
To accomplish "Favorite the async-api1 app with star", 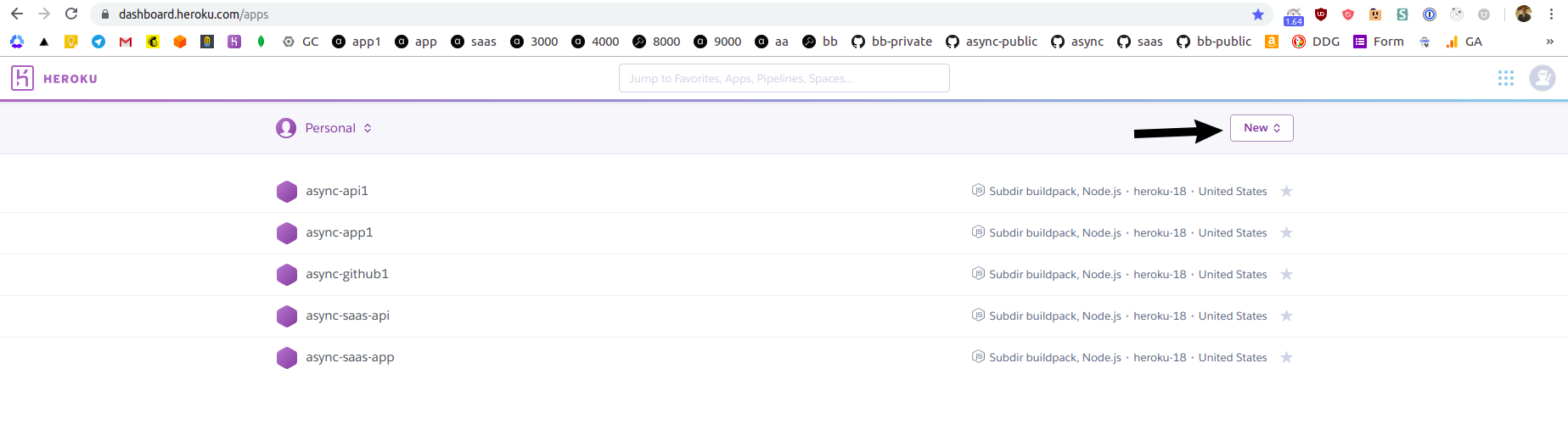I will [x=1286, y=191].
